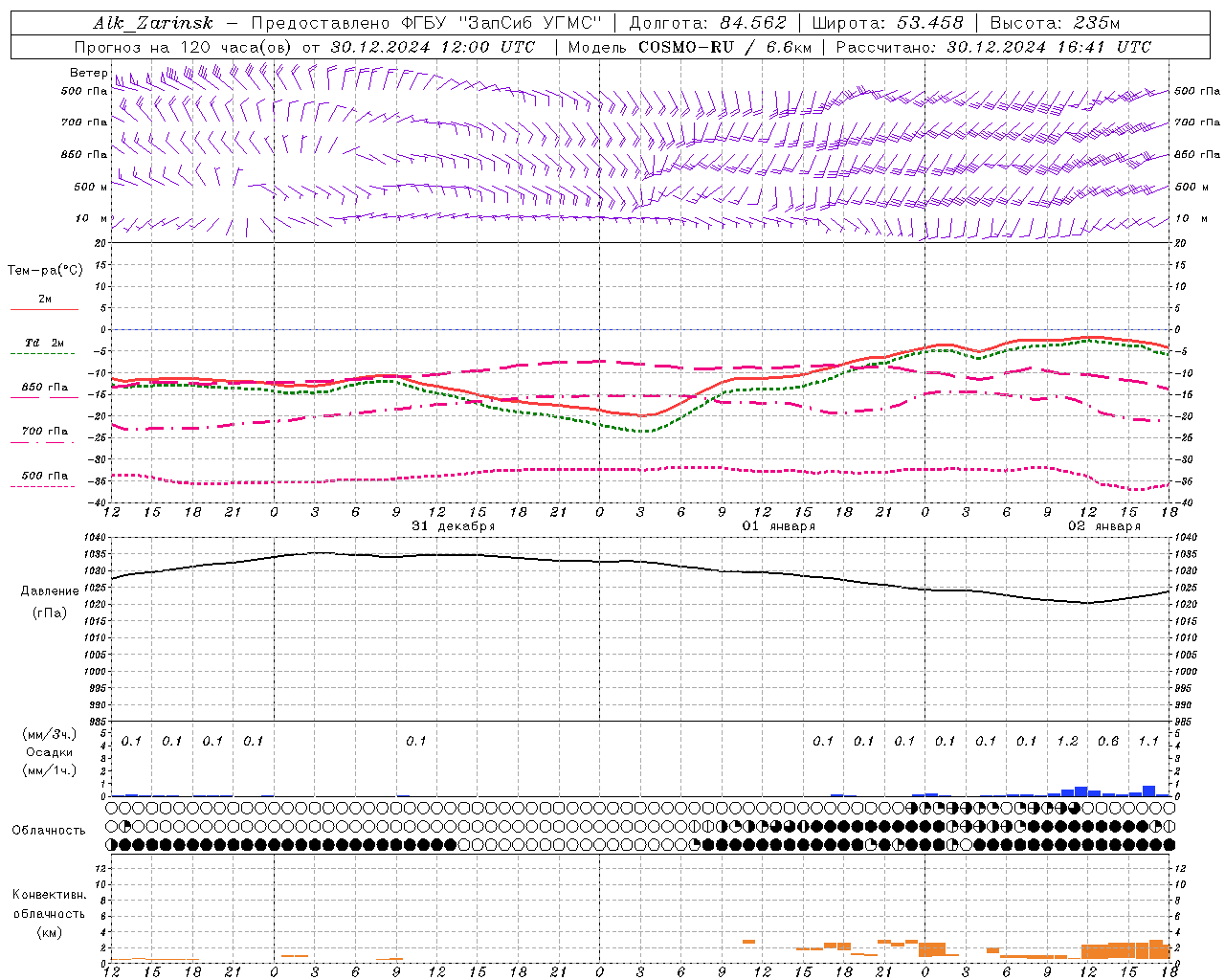Select the 850 гПа temperature legend entry
The height and width of the screenshot is (980, 1225).
(x=45, y=387)
